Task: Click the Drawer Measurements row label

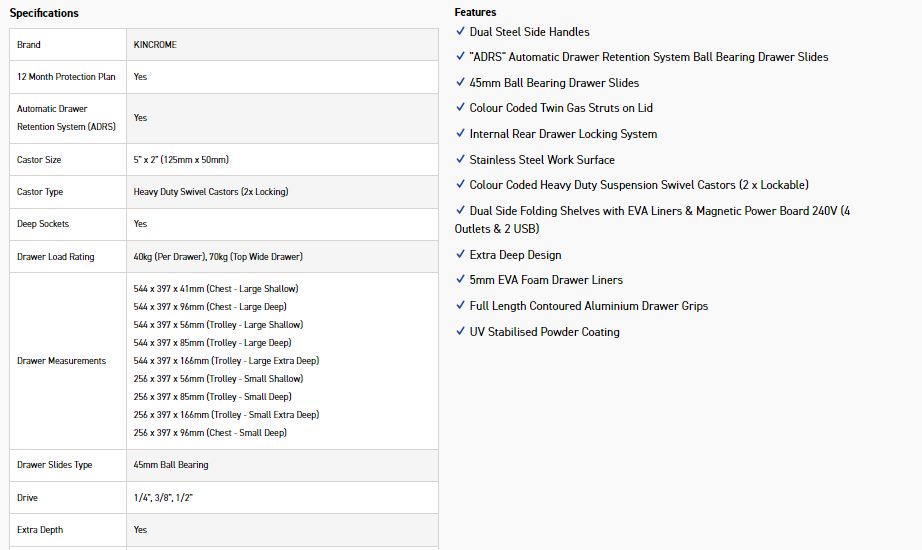Action: (x=61, y=361)
